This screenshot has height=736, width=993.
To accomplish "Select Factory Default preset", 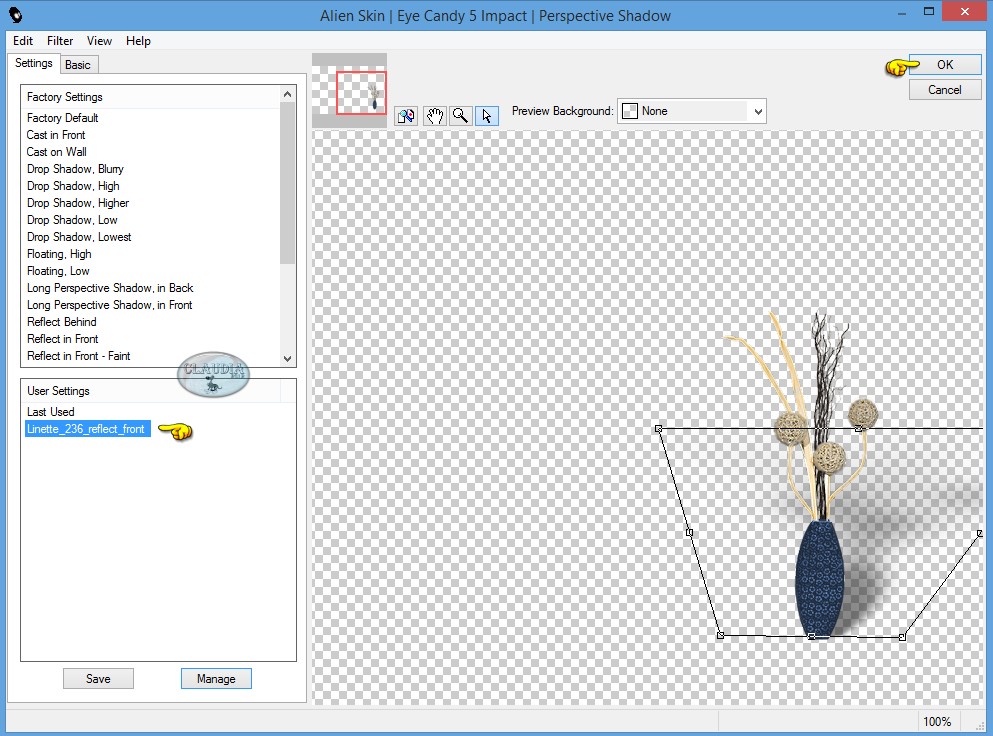I will click(63, 118).
